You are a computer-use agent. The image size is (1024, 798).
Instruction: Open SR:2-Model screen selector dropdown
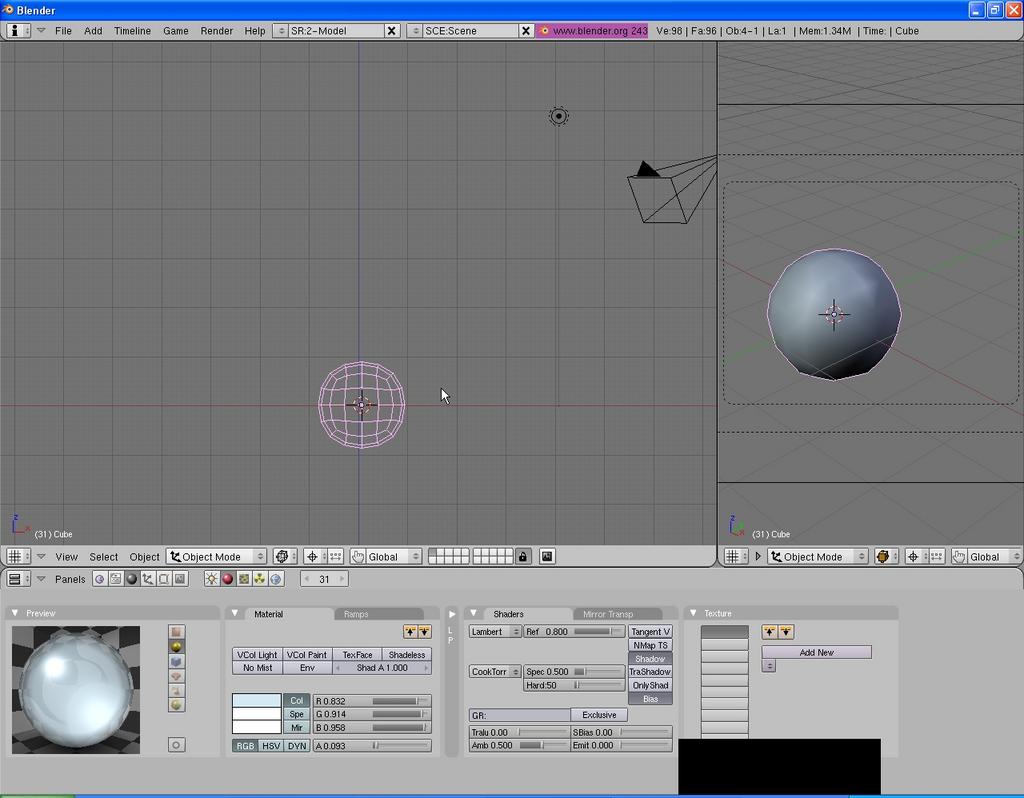280,31
